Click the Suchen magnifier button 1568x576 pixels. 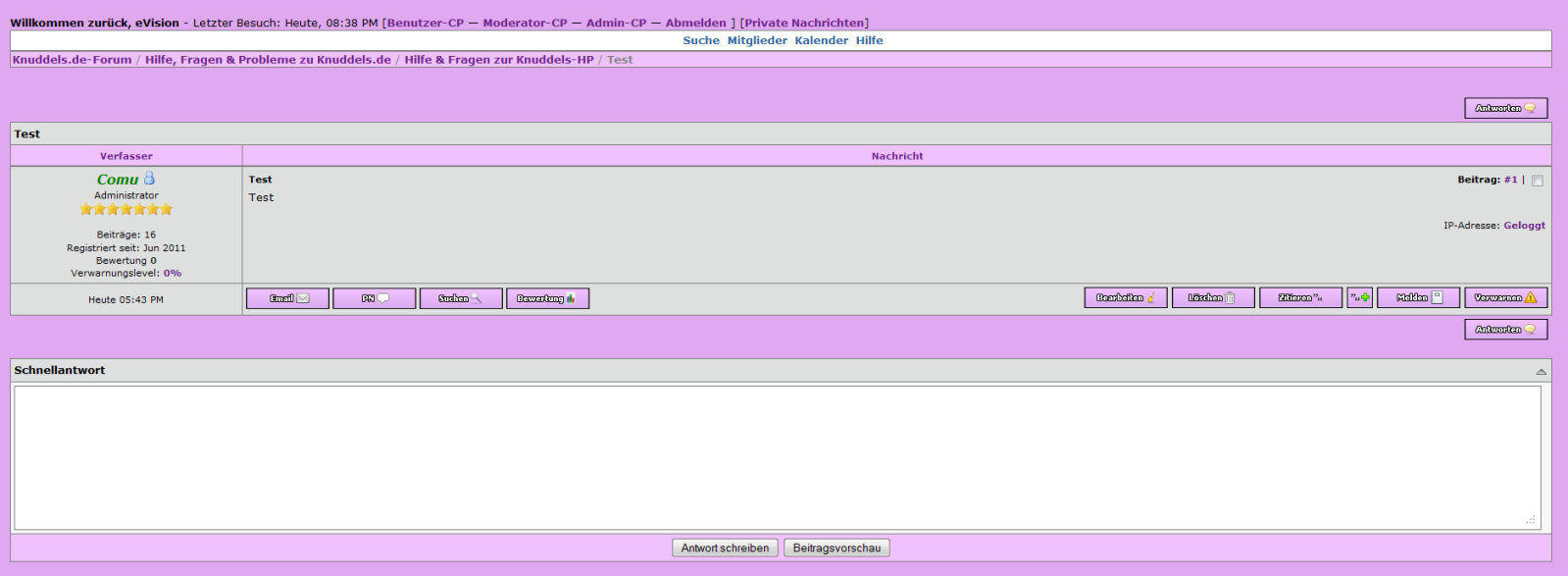[x=461, y=298]
